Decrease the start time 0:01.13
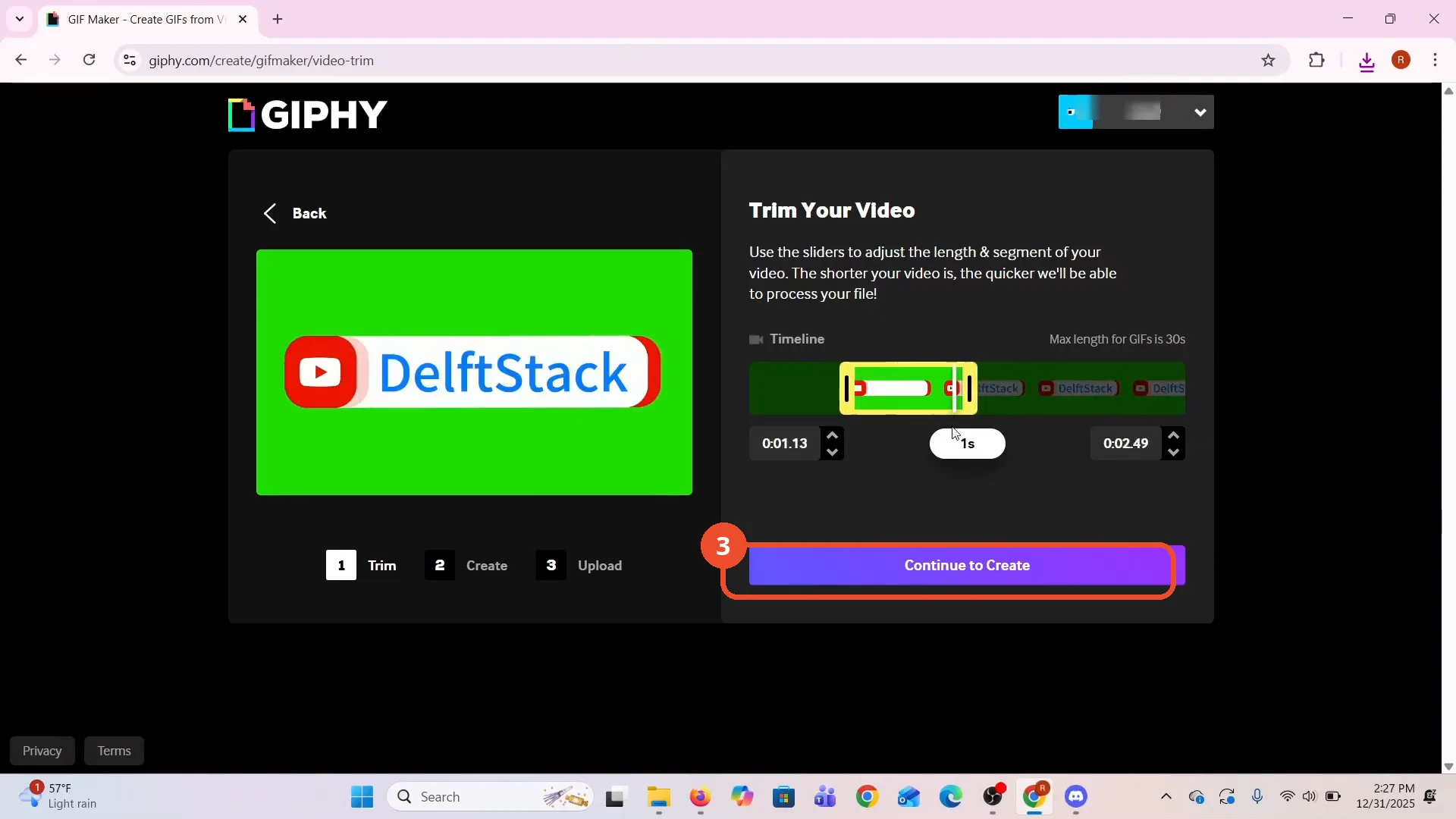 (x=832, y=452)
